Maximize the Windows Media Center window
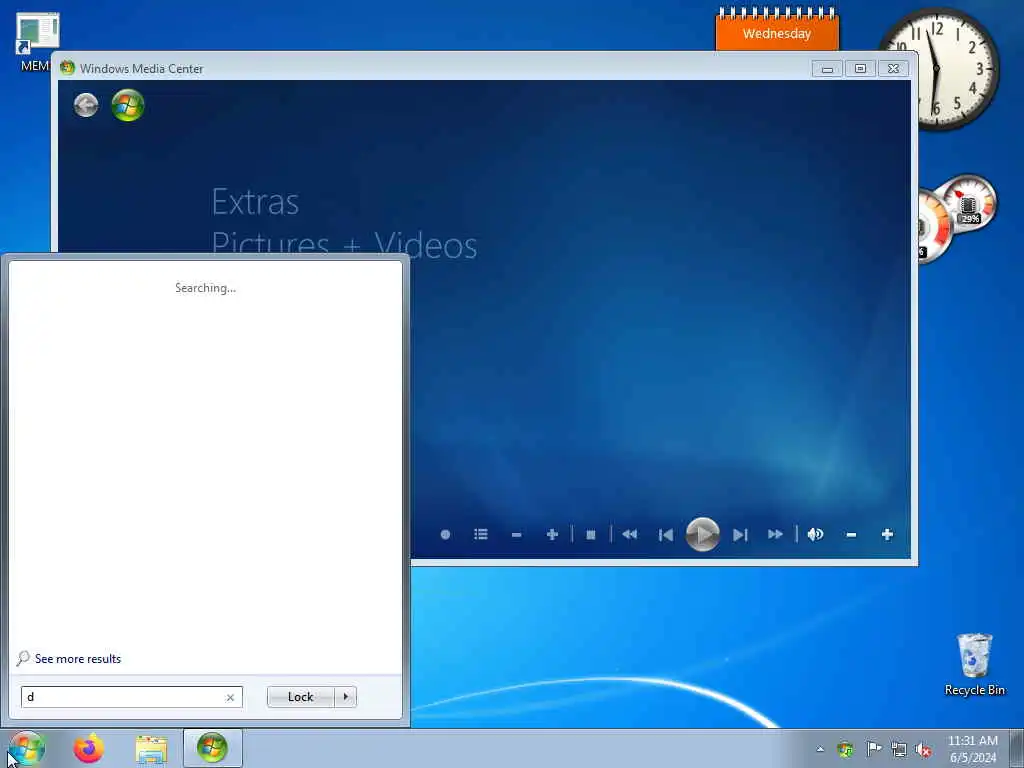The image size is (1024, 768). coord(860,69)
